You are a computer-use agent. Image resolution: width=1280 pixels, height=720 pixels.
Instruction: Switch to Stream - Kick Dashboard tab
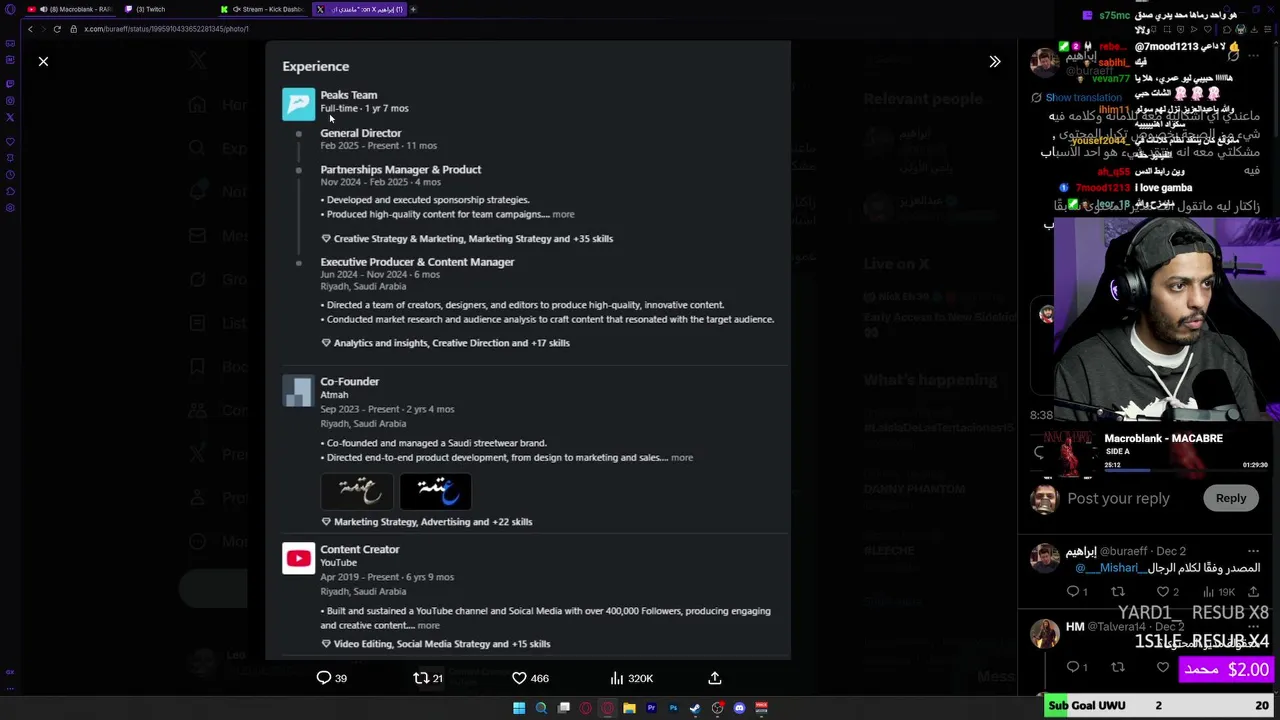click(265, 9)
